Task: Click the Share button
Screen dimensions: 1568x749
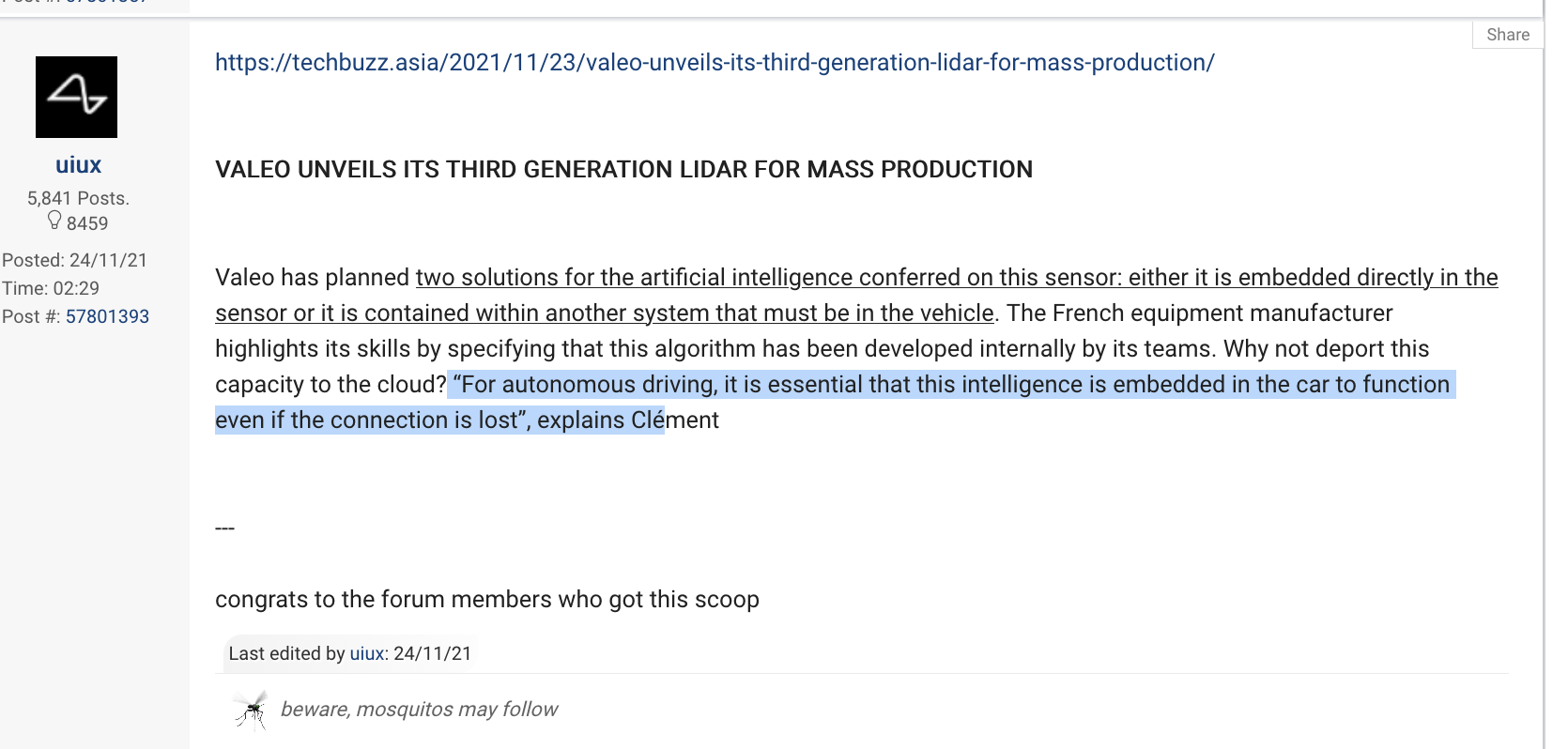Action: 1507,35
